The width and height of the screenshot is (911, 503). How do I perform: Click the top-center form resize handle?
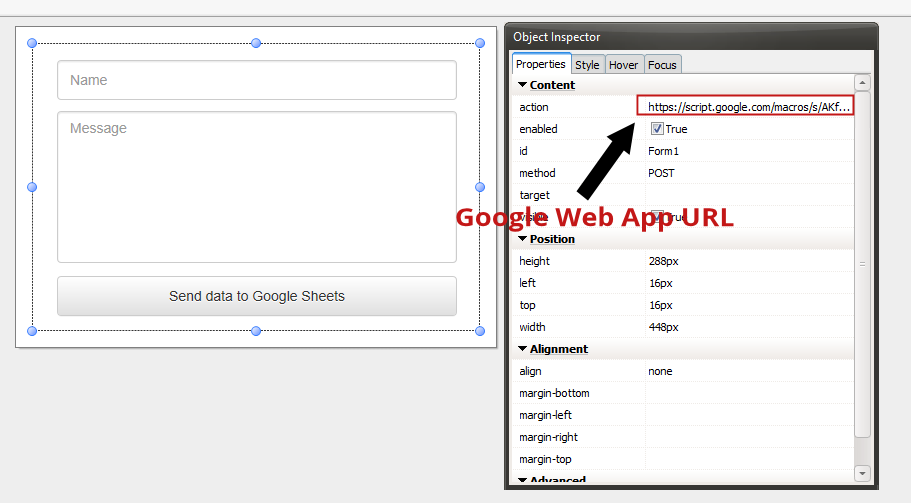click(x=256, y=43)
